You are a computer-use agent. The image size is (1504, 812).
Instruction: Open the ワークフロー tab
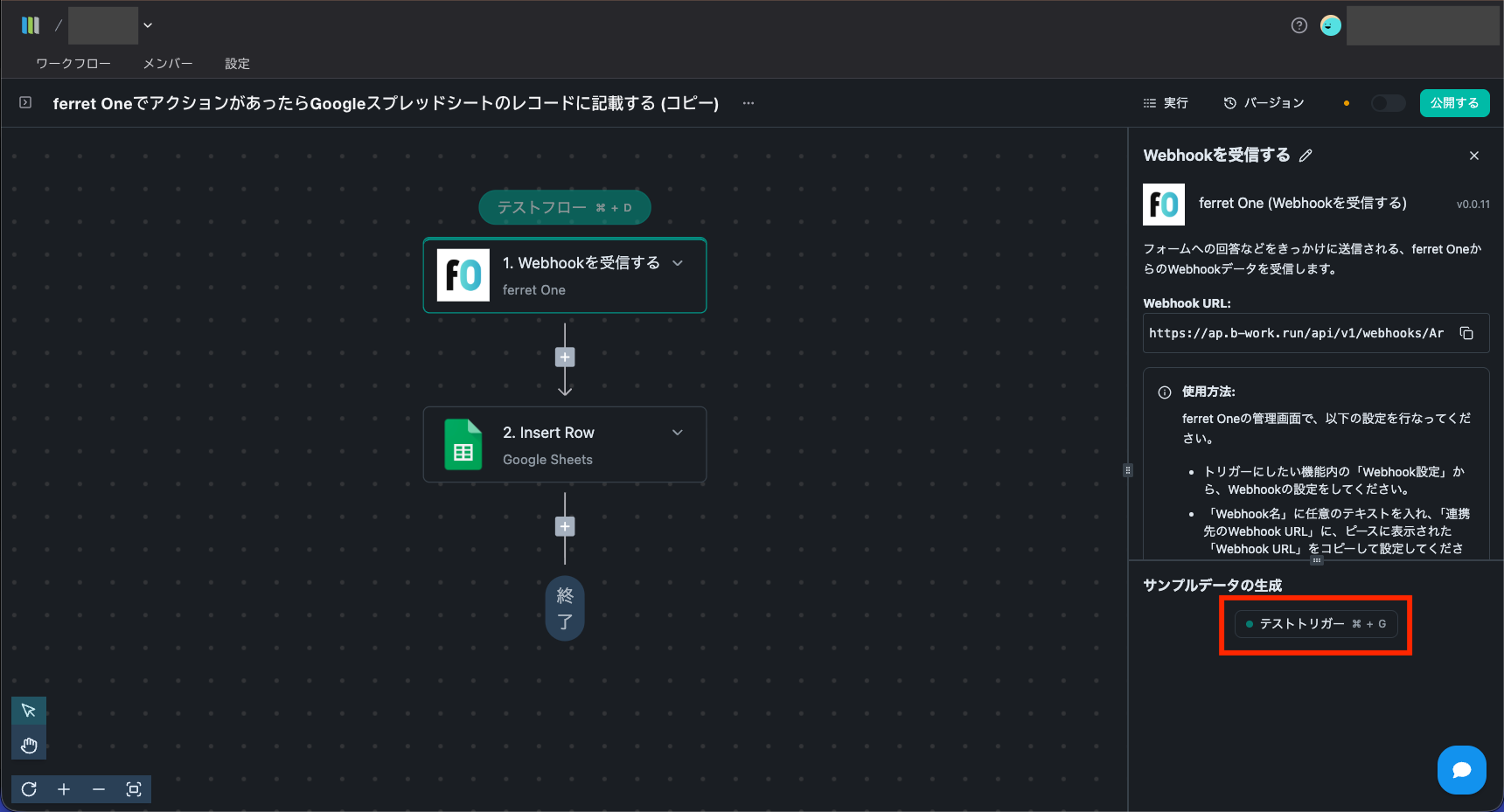pos(73,64)
